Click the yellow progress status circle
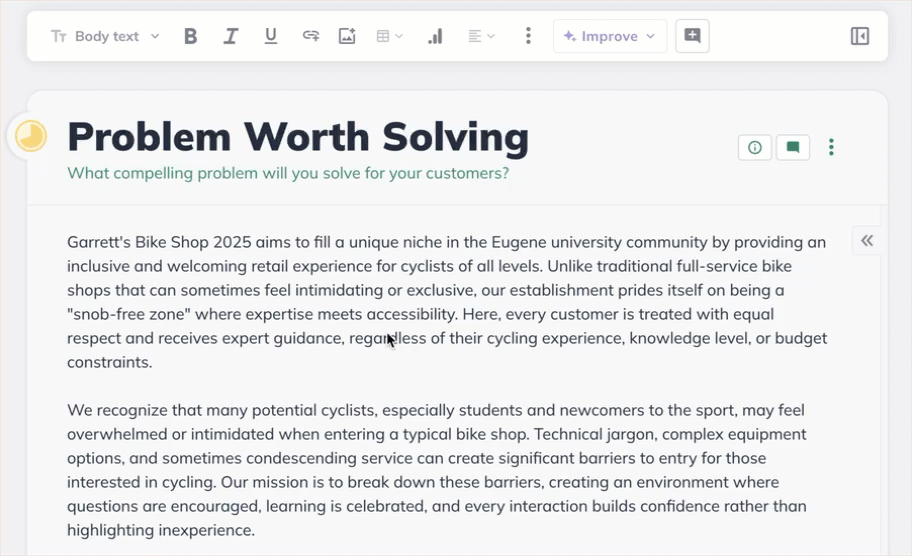The width and height of the screenshot is (912, 556). (30, 136)
